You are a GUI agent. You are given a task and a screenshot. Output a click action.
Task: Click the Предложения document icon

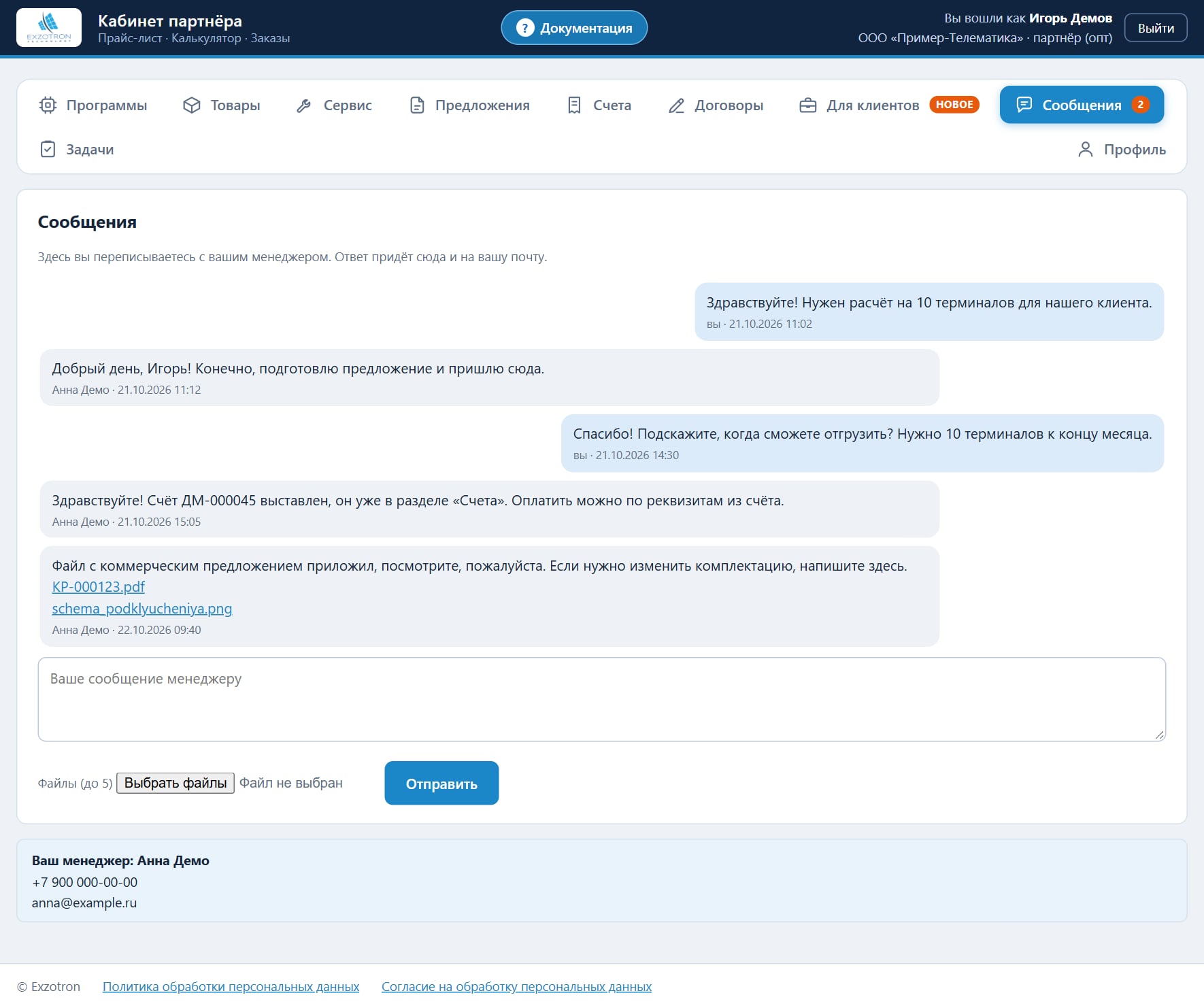tap(417, 105)
